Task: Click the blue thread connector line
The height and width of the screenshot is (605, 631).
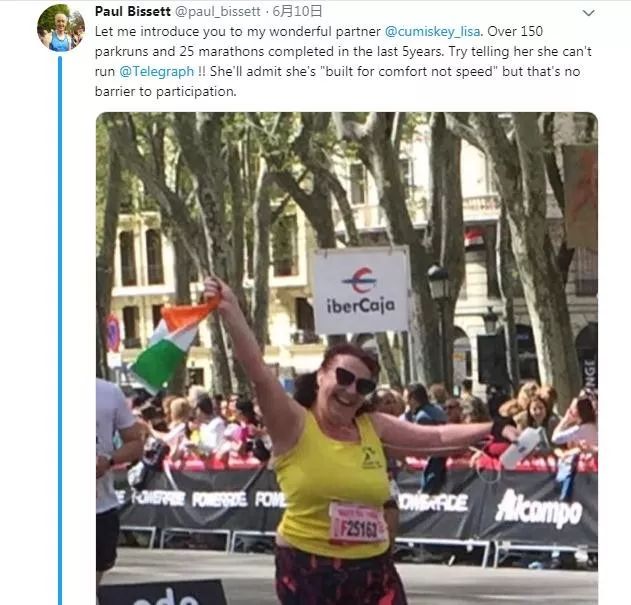Action: tap(60, 330)
